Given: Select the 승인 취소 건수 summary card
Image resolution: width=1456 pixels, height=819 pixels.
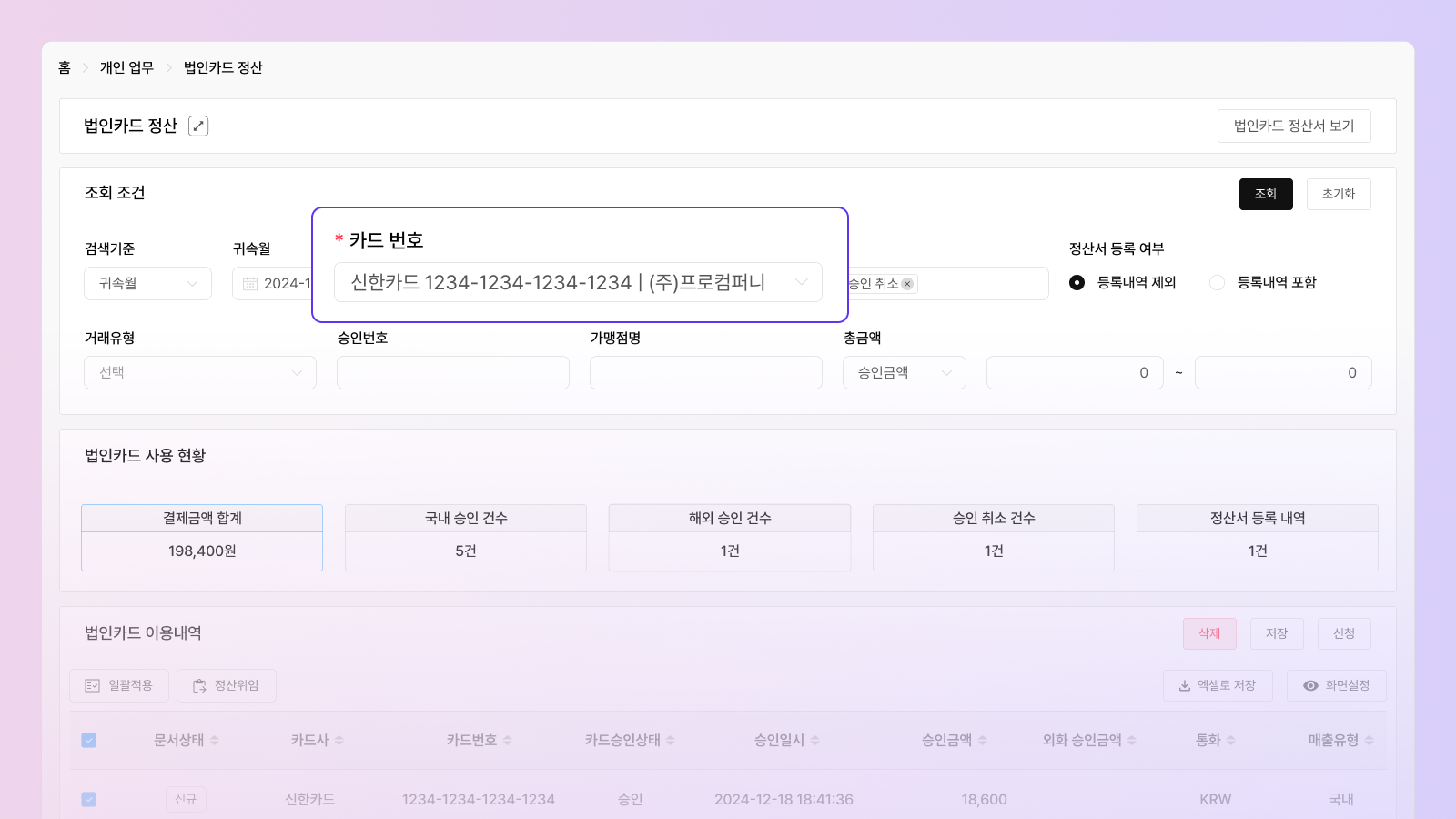Looking at the screenshot, I should pyautogui.click(x=994, y=538).
